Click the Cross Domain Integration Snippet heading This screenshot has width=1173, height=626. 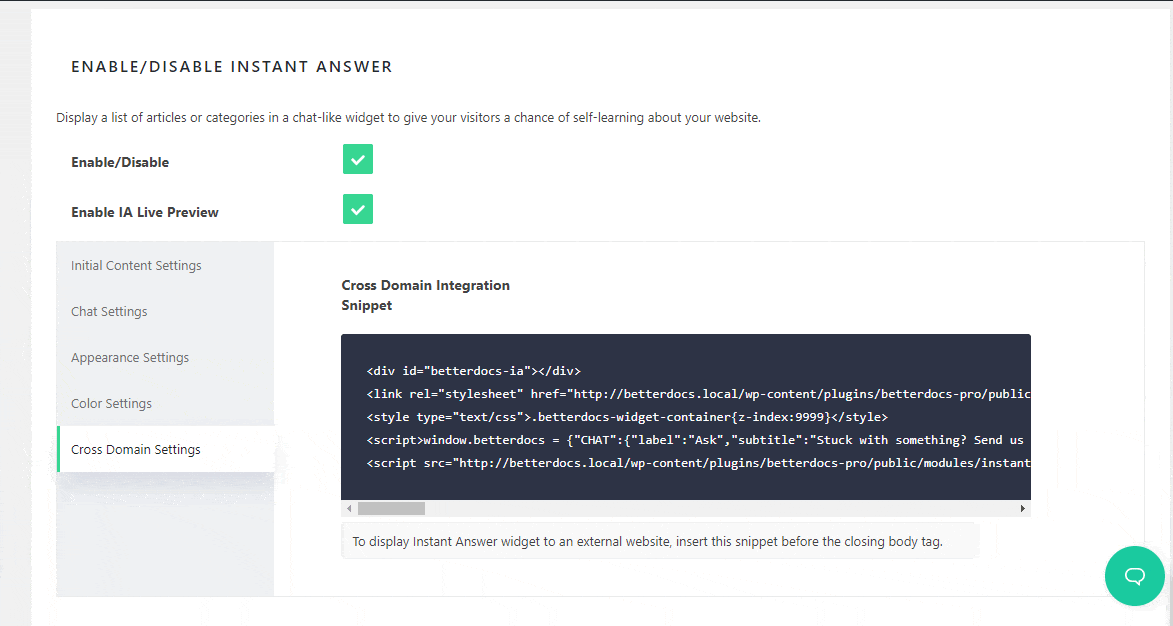(x=425, y=295)
